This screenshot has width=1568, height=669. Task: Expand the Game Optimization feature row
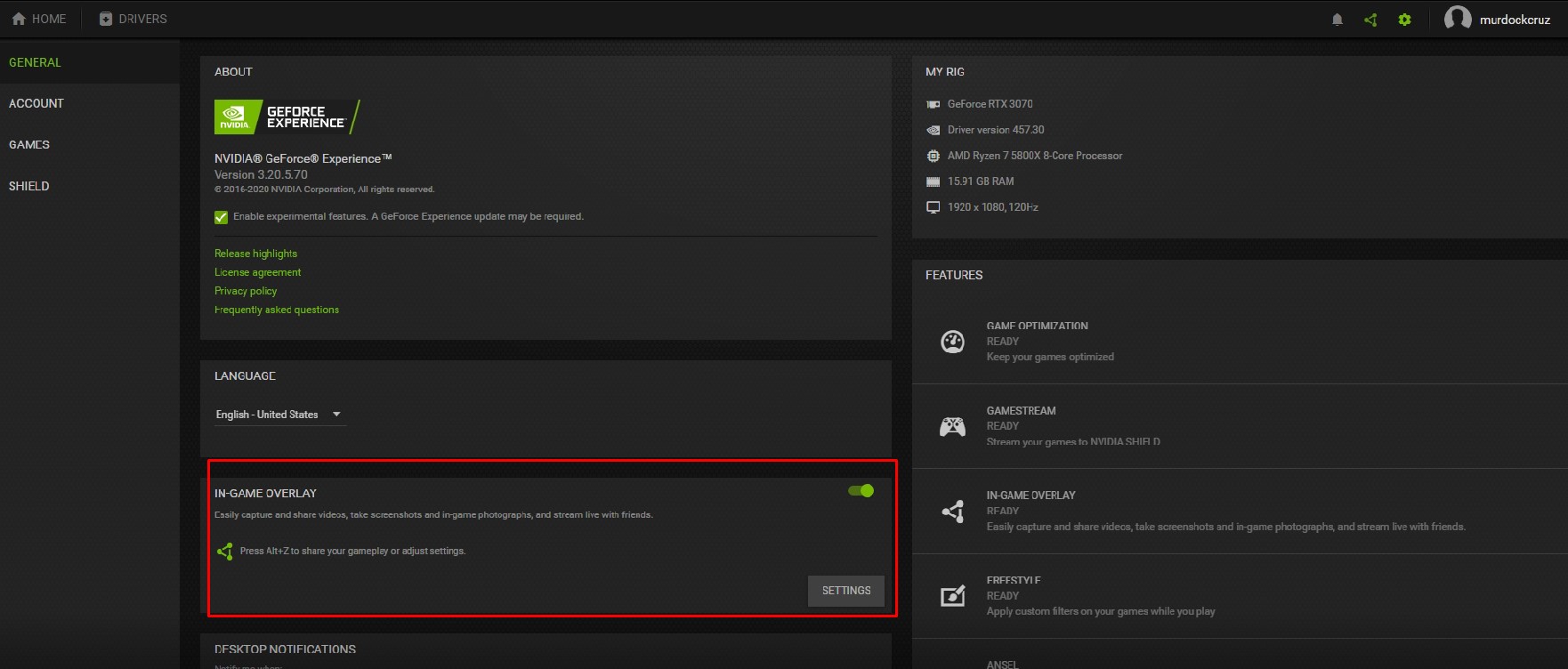(x=1240, y=342)
